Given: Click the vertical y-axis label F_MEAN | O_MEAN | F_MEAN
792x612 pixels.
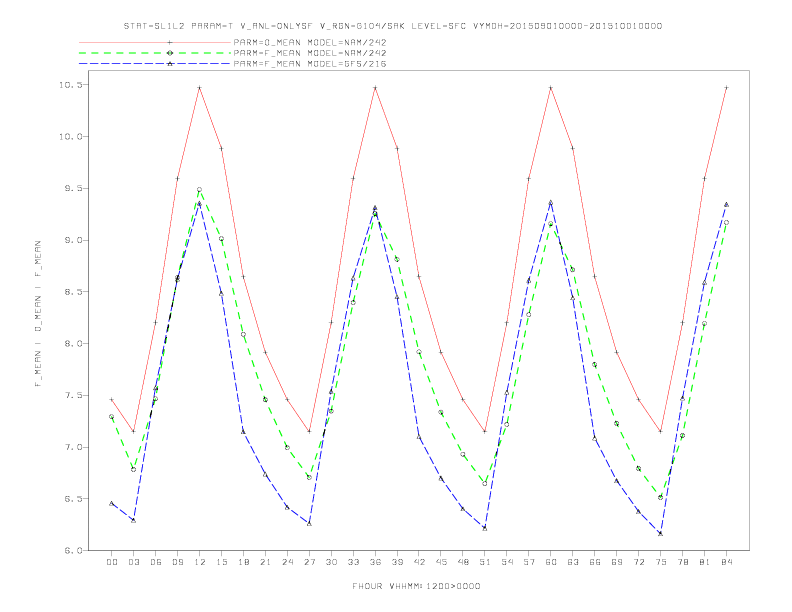Looking at the screenshot, I should 38,314.
